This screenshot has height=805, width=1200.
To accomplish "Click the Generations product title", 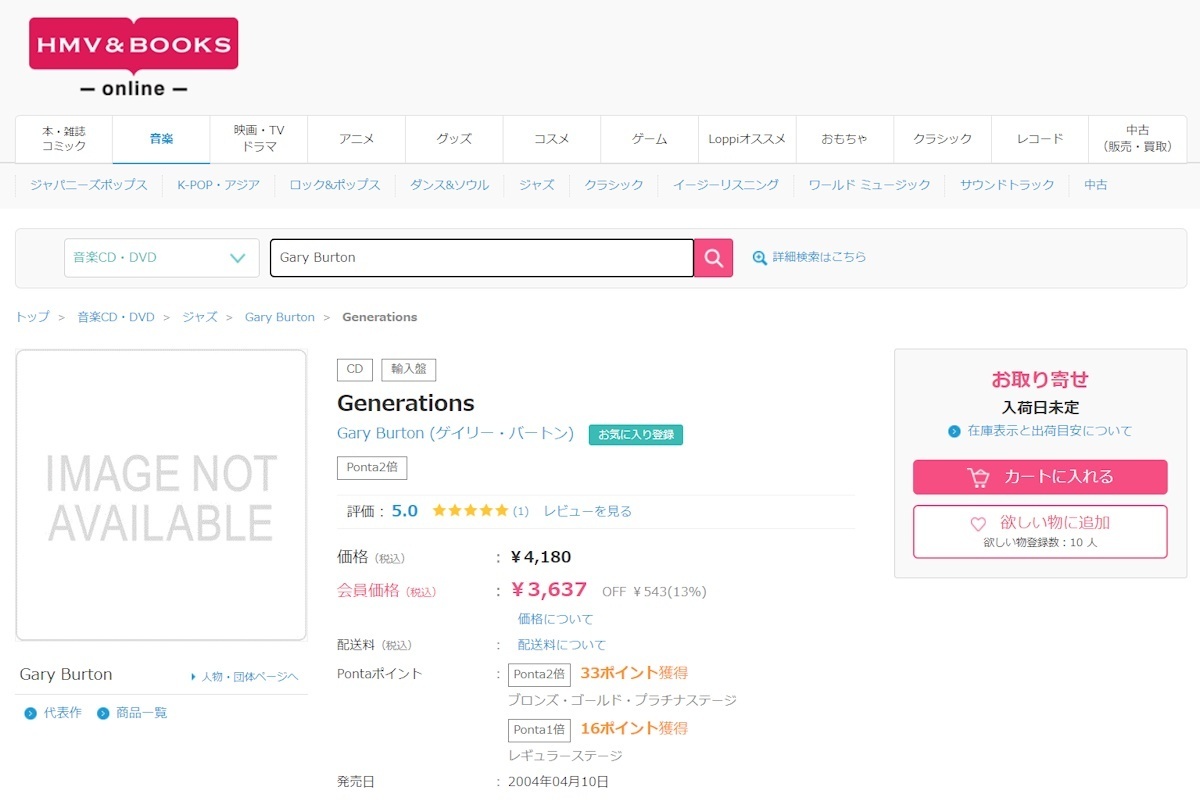I will [x=406, y=403].
